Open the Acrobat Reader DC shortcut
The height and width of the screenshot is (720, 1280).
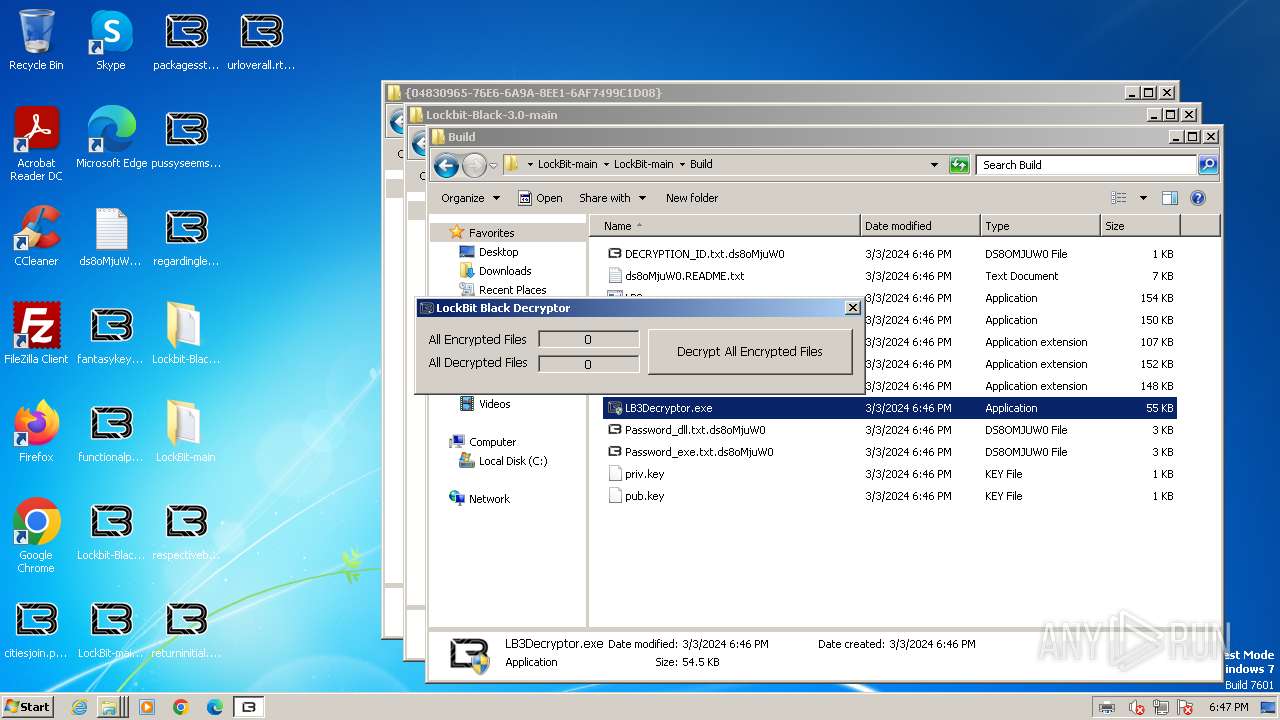tap(36, 144)
